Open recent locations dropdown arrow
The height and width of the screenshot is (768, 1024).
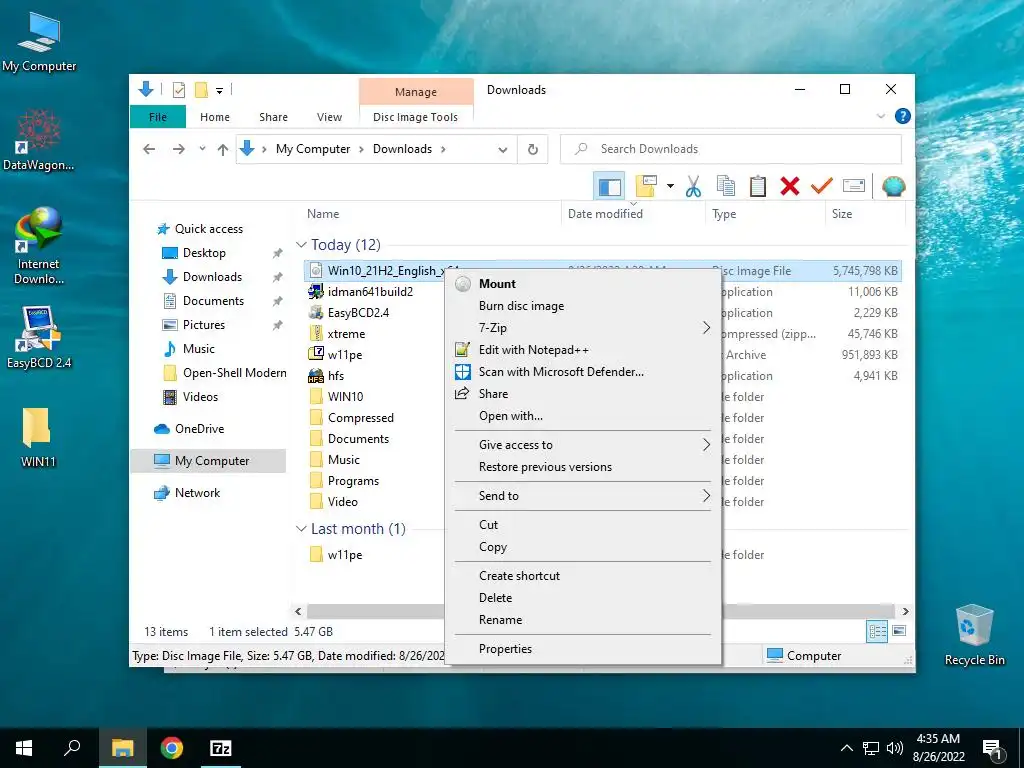pos(202,149)
